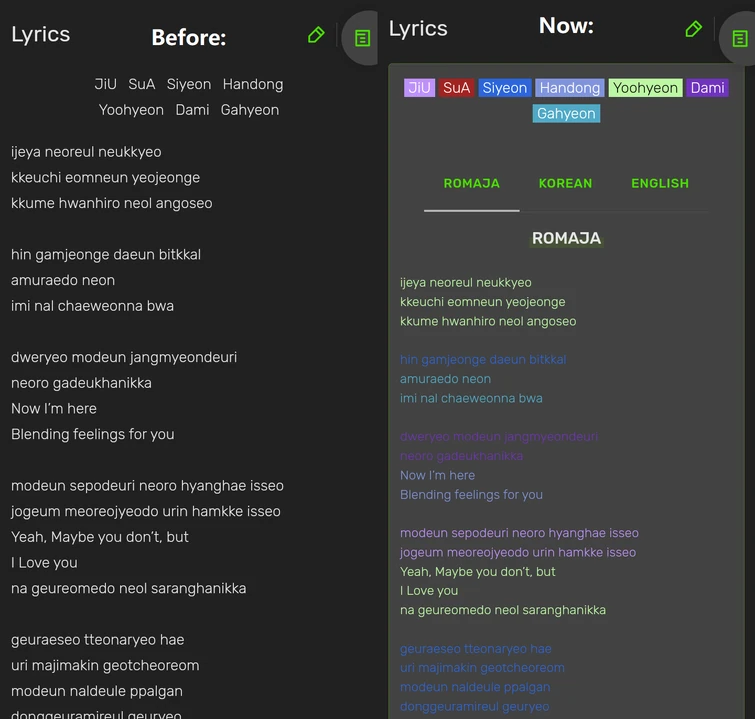This screenshot has height=719, width=755.
Task: Click the edit pencil icon in Before panel
Action: click(316, 35)
